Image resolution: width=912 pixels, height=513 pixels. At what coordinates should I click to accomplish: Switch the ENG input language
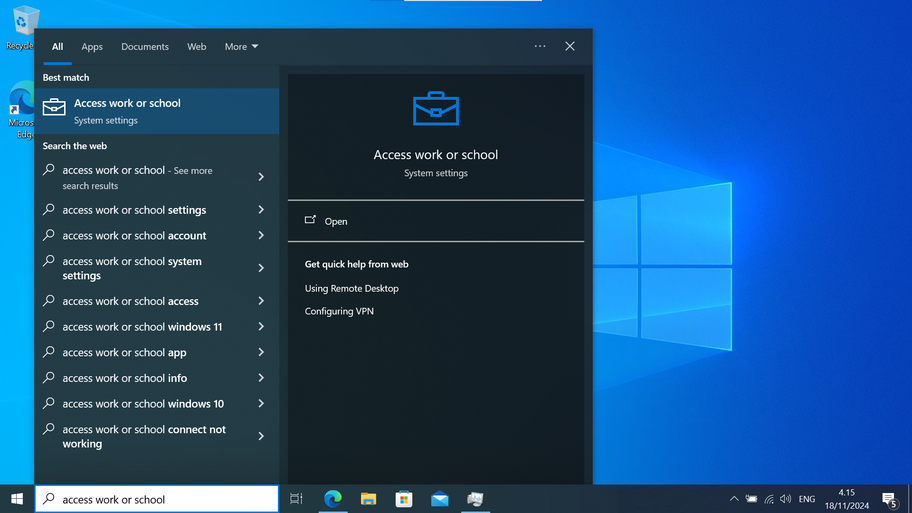click(x=807, y=499)
